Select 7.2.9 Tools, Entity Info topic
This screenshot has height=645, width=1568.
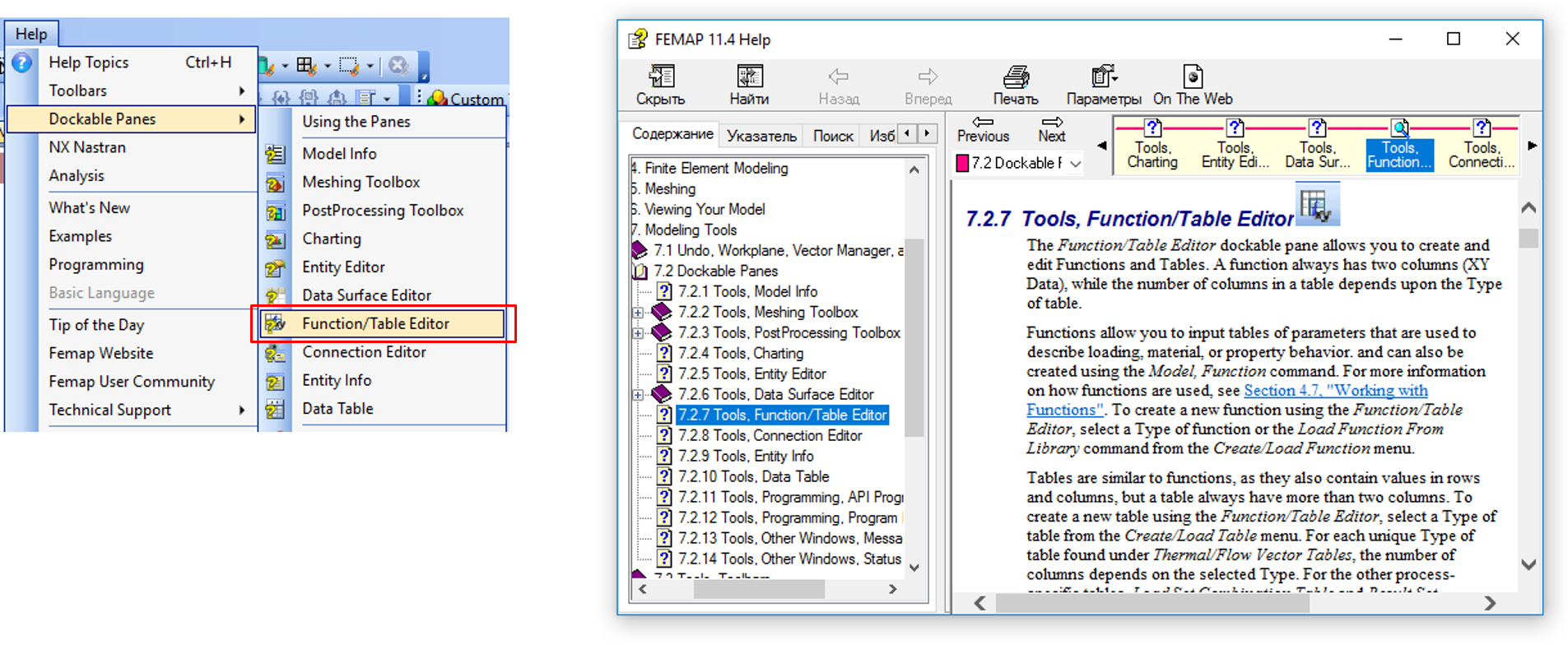click(746, 457)
